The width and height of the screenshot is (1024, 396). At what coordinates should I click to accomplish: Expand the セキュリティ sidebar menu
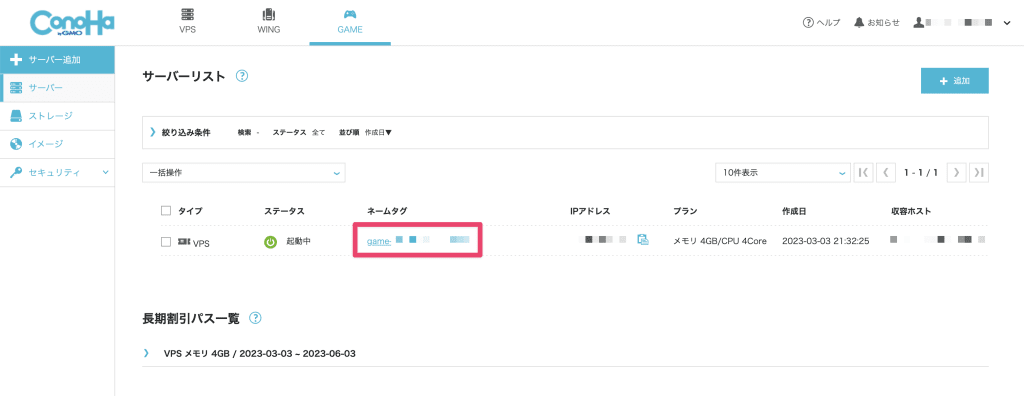[57, 173]
